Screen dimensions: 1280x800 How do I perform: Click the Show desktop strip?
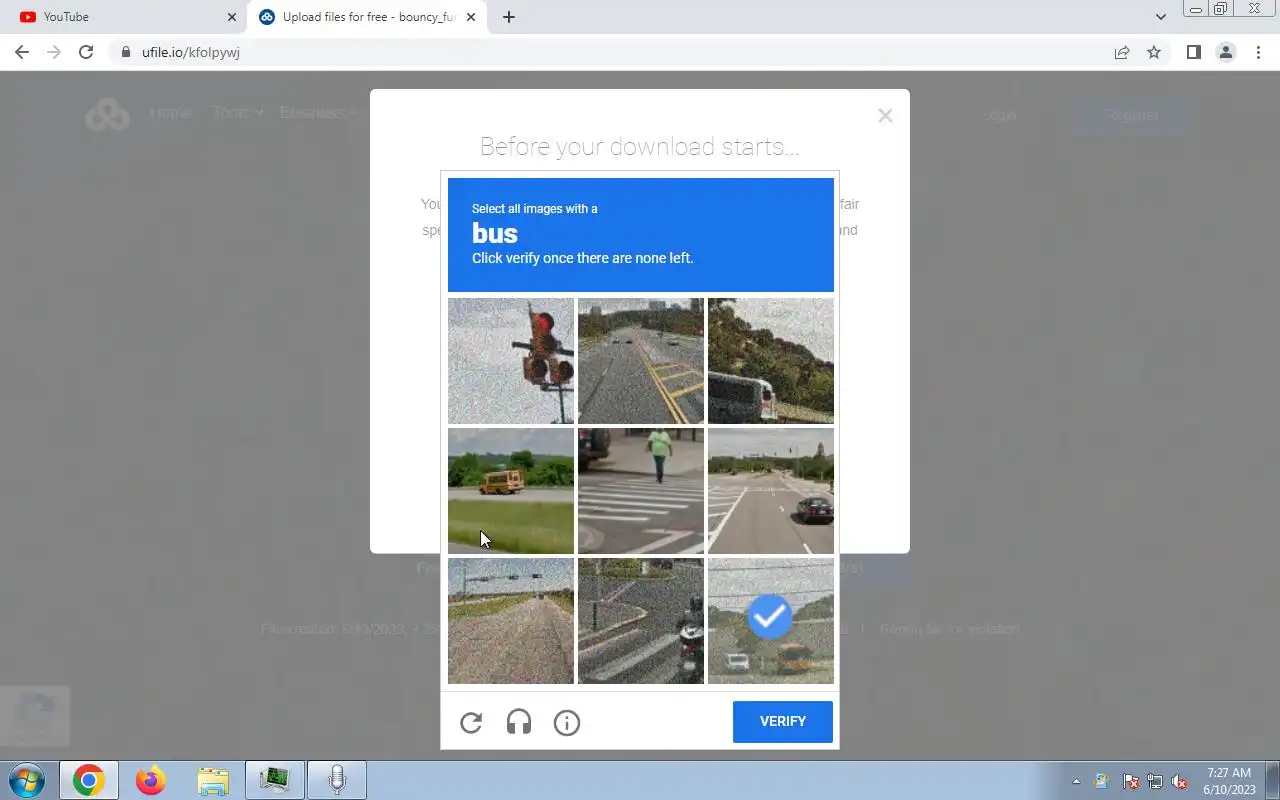coord(1273,780)
